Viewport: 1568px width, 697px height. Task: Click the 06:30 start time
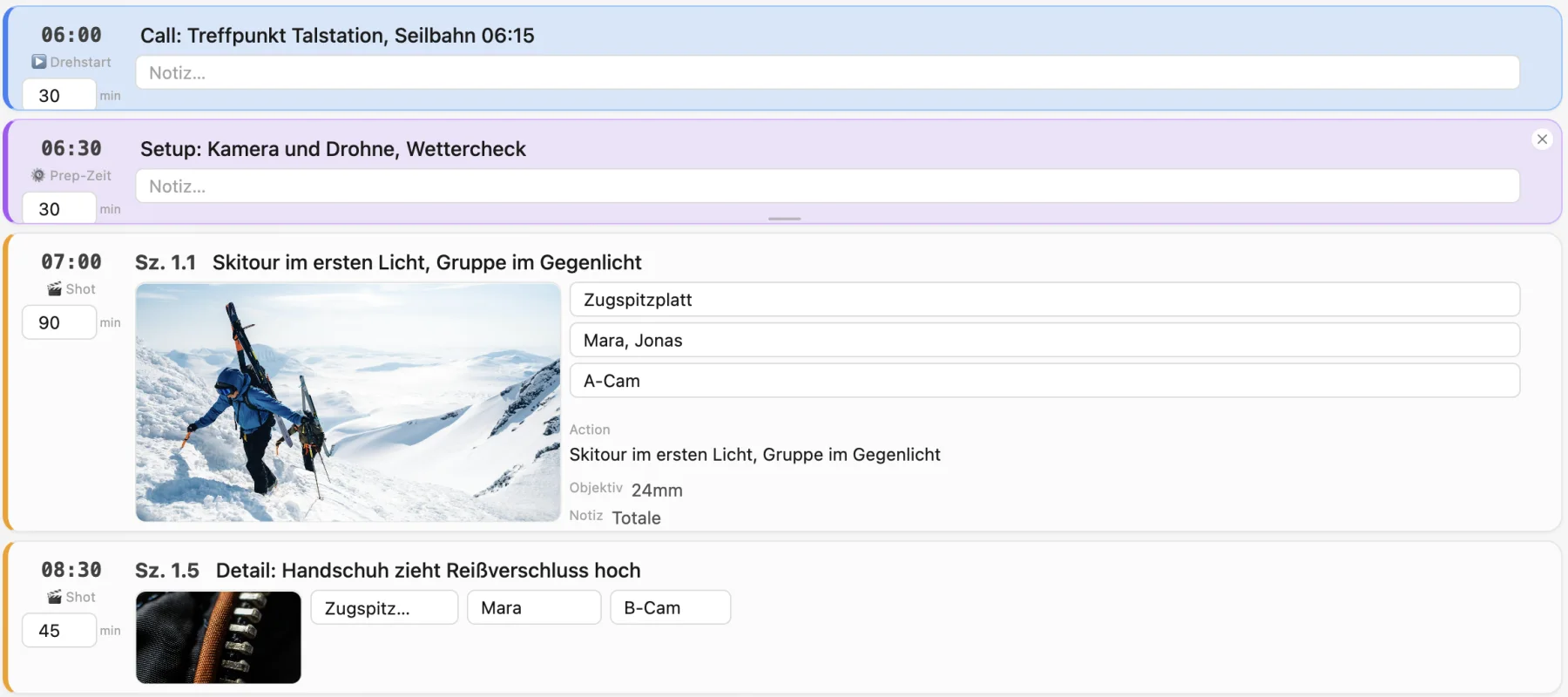pos(71,148)
